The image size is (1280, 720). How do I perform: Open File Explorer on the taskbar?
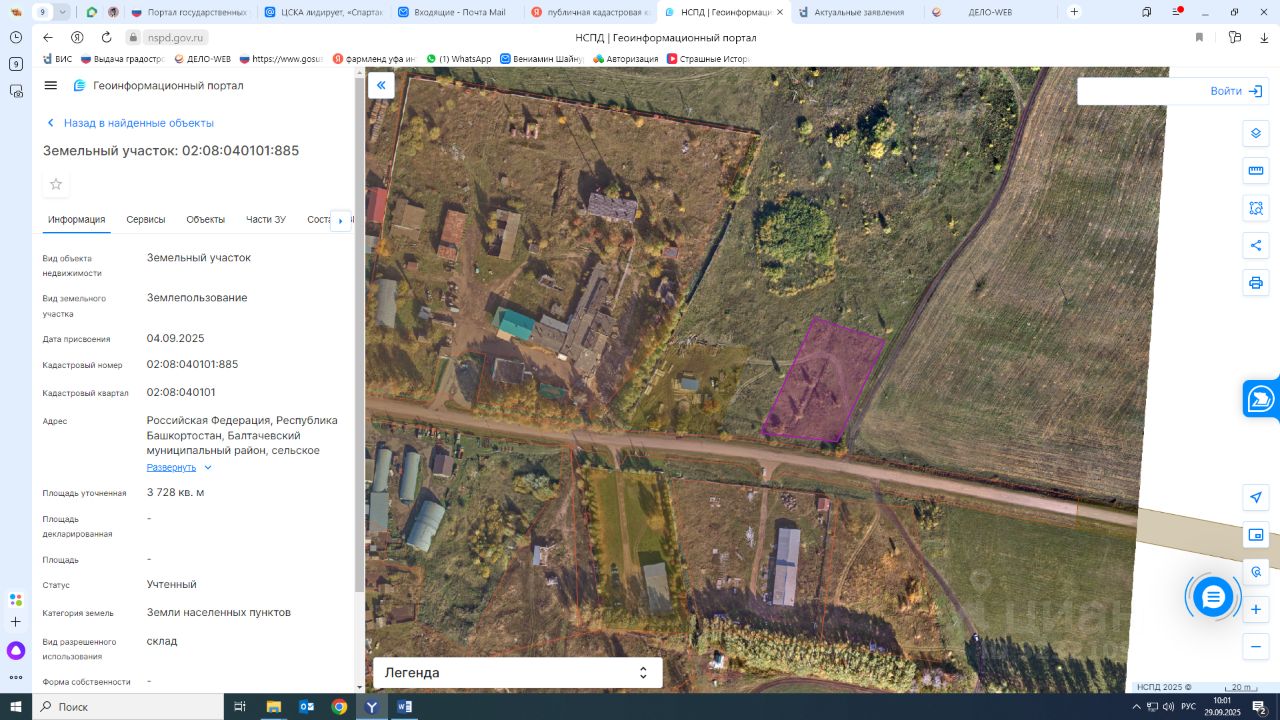(x=274, y=707)
